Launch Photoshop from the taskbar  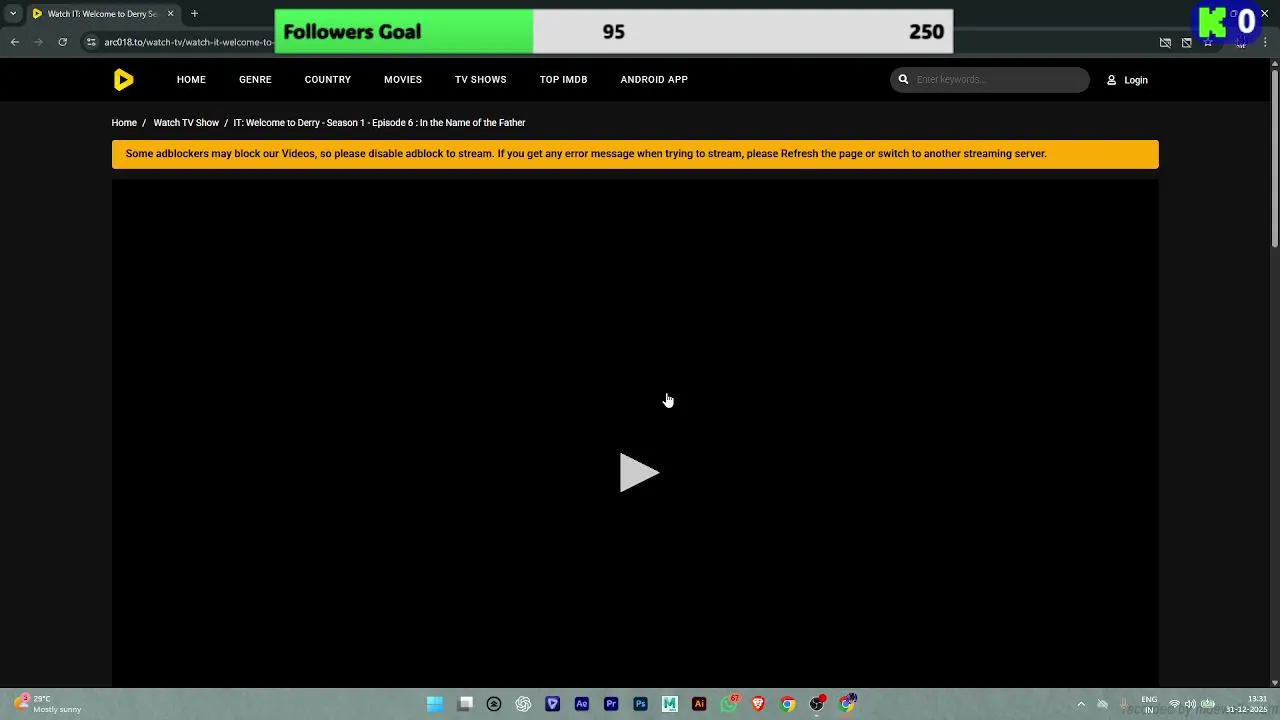click(640, 704)
